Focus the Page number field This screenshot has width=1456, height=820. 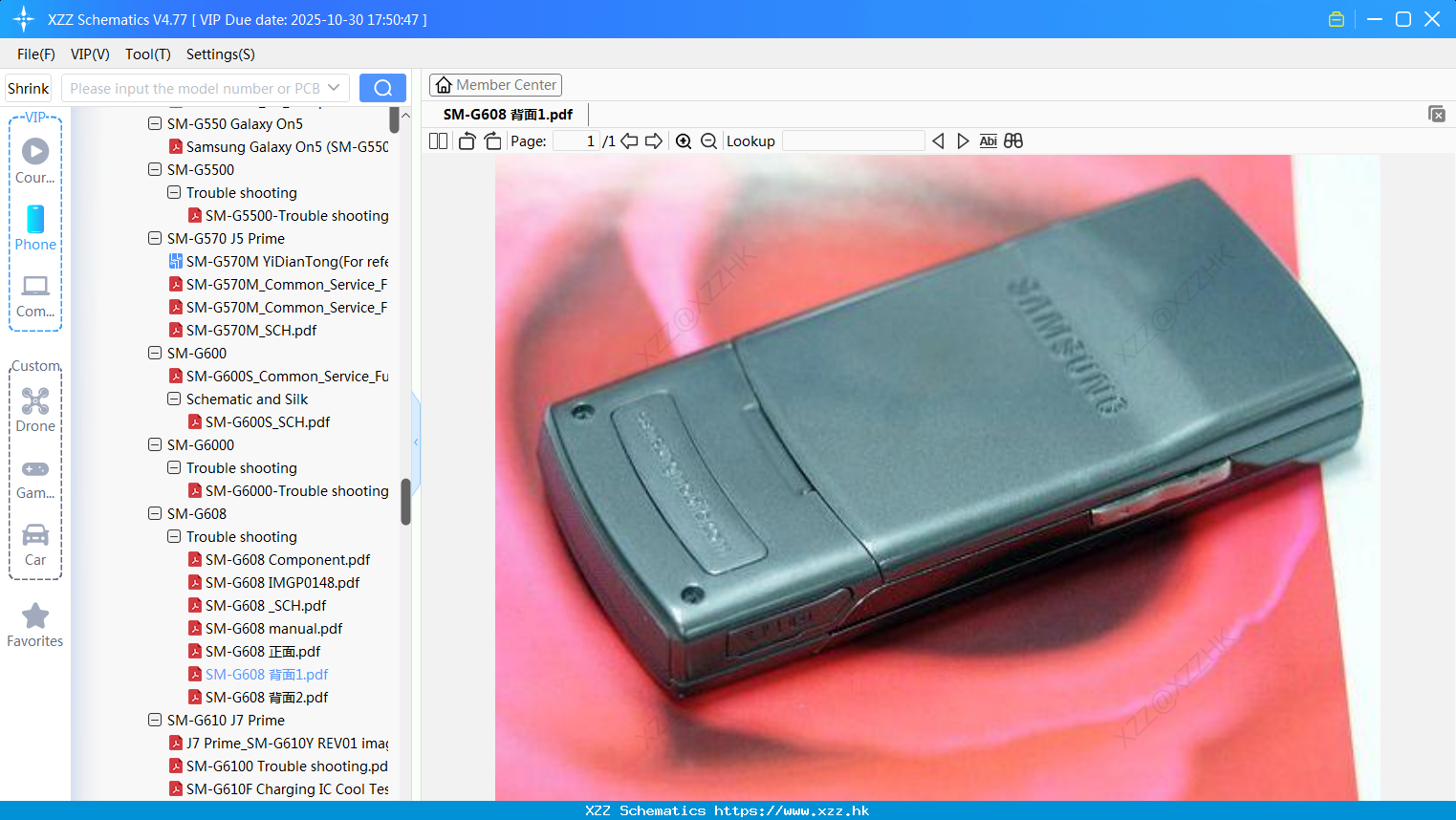pos(576,141)
